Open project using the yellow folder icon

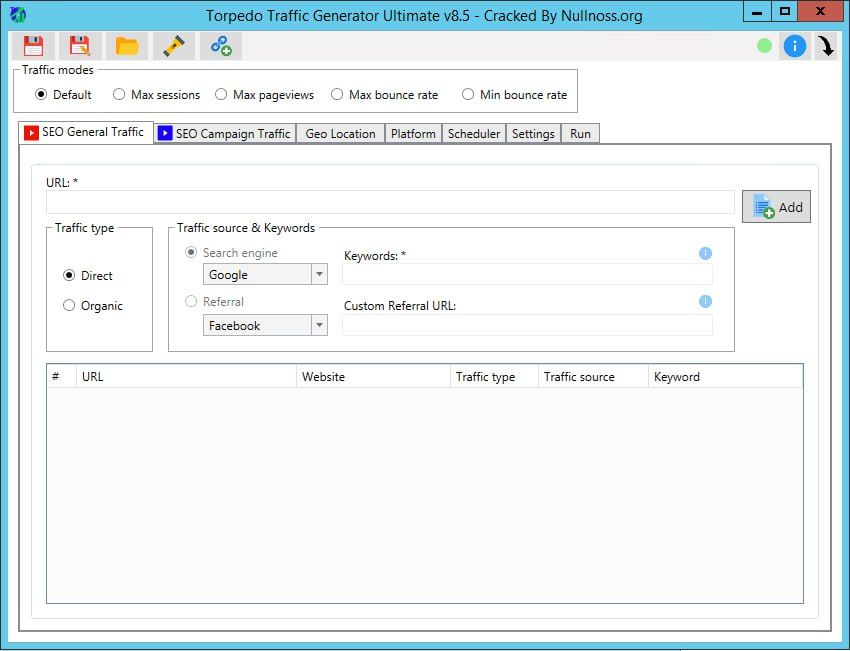(x=126, y=46)
